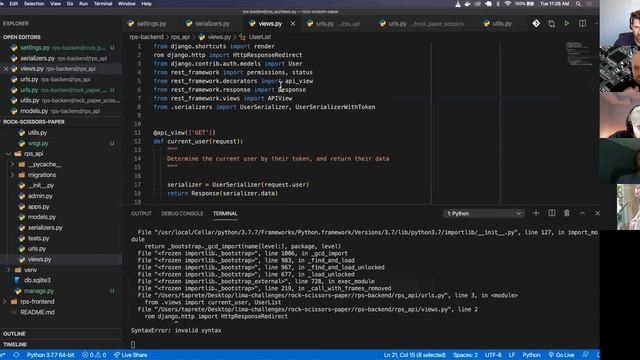The width and height of the screenshot is (640, 360).
Task: Maximize the panel with up chevron
Action: tap(582, 213)
